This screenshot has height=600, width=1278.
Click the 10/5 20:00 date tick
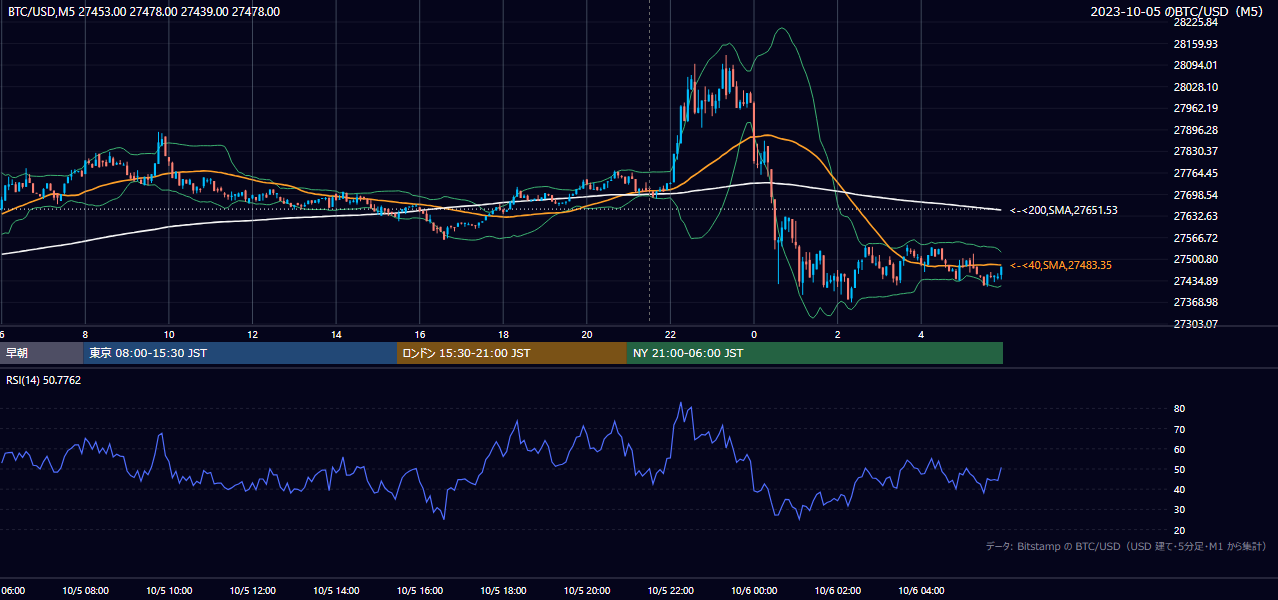(x=587, y=591)
